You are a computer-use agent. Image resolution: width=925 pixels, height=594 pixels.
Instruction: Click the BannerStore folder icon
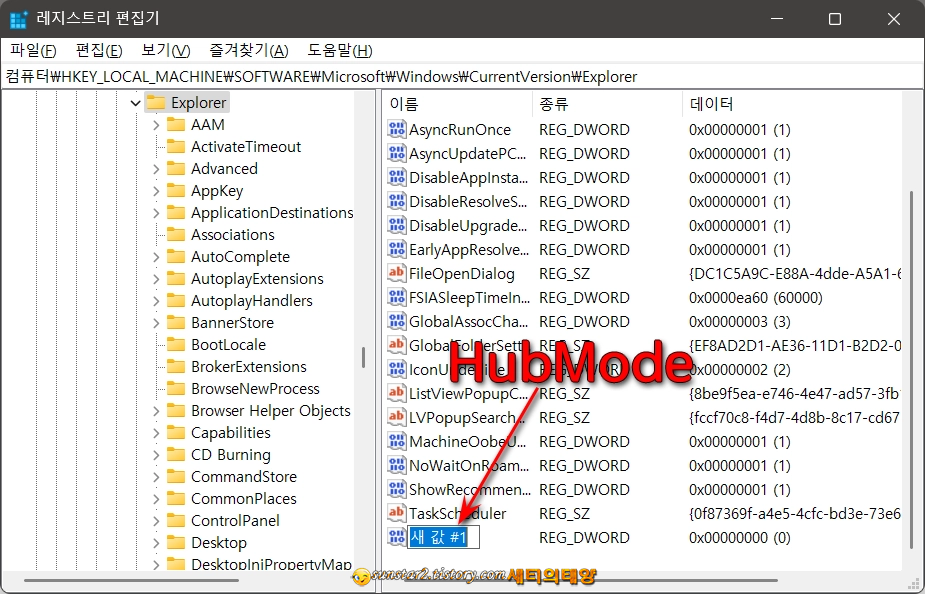[176, 323]
